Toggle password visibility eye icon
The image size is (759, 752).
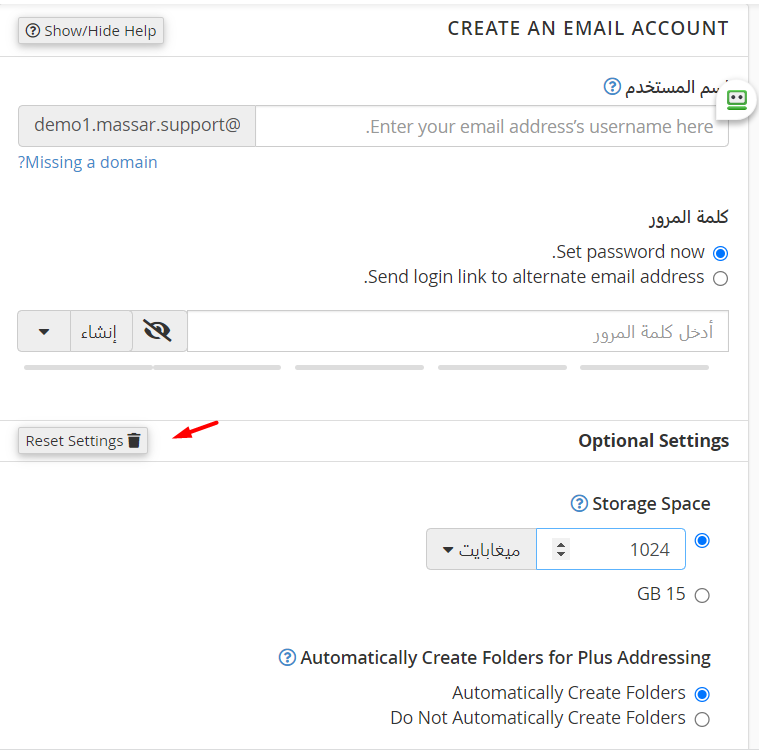click(x=158, y=332)
